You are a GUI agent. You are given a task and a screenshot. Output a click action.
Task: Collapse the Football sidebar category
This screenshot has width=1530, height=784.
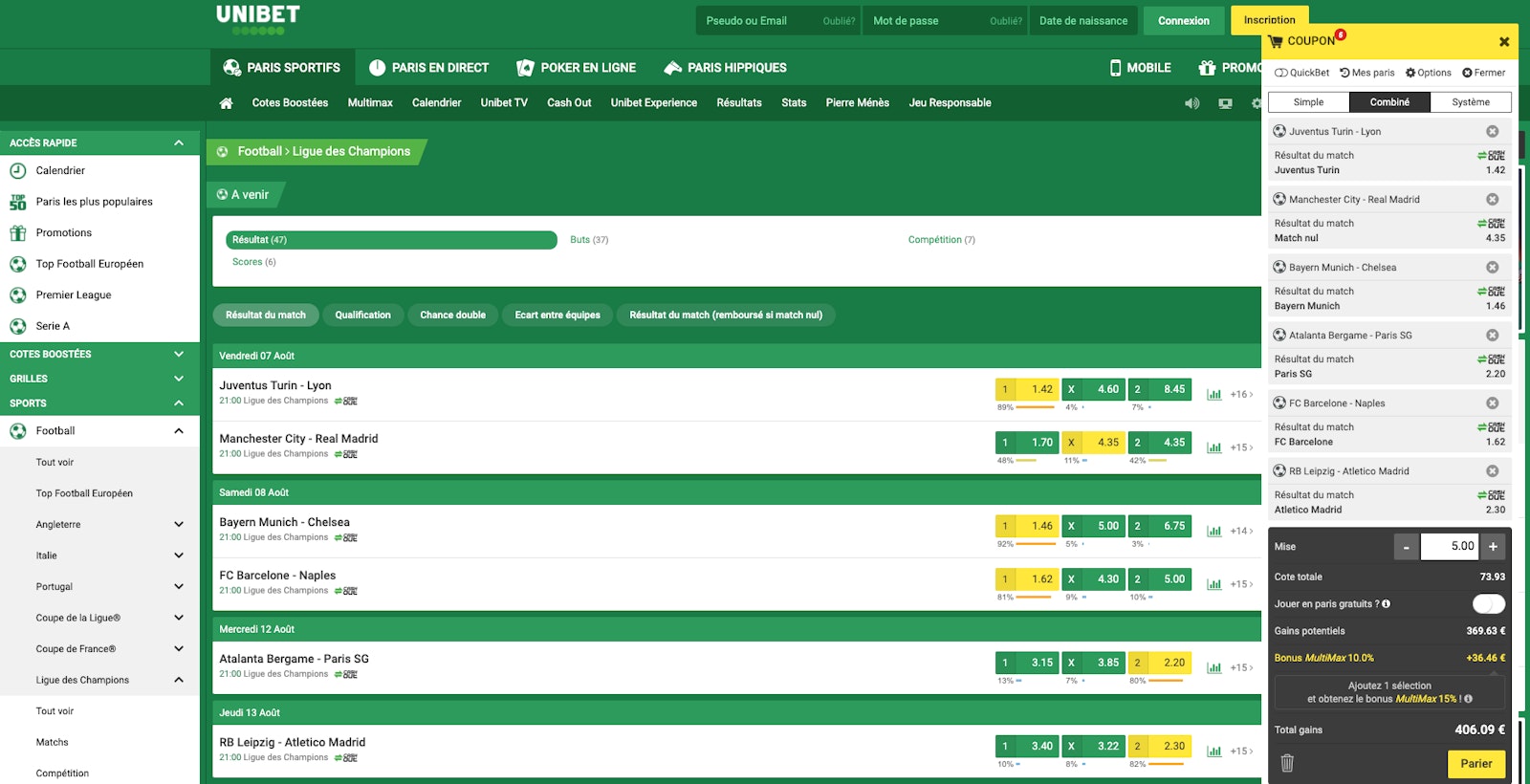[179, 431]
